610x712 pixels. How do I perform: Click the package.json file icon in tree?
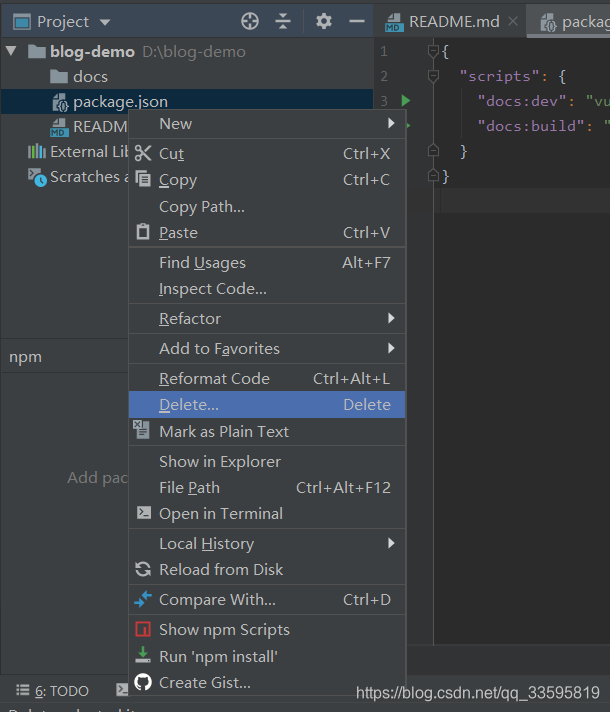click(60, 102)
